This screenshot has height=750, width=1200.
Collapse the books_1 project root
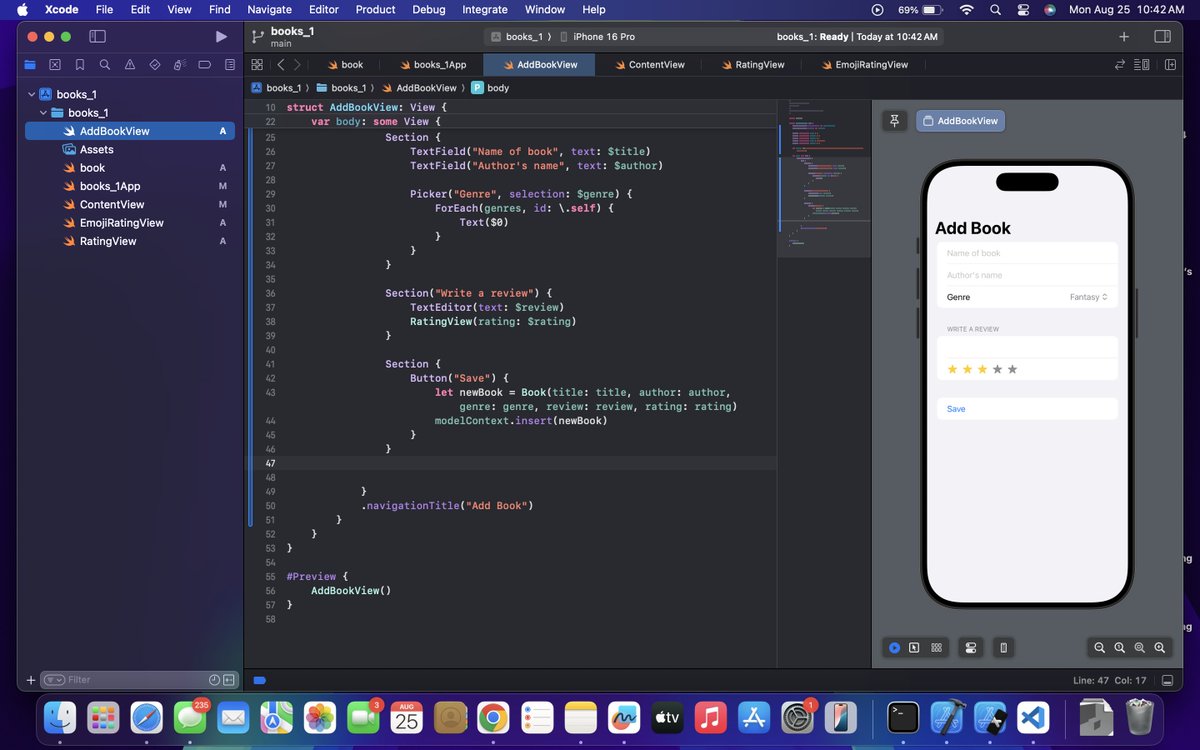coord(31,94)
